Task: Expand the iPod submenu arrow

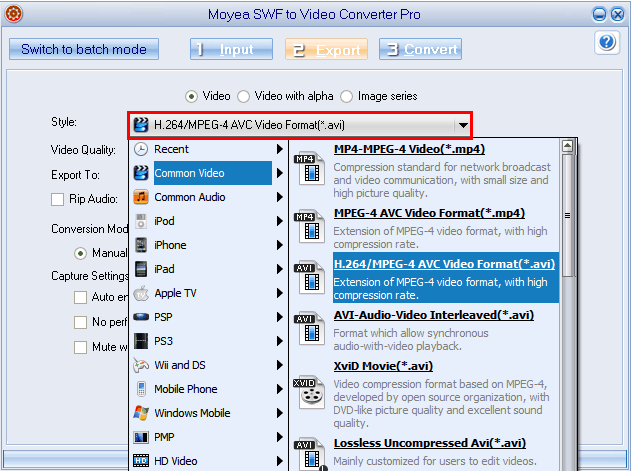Action: coord(280,221)
